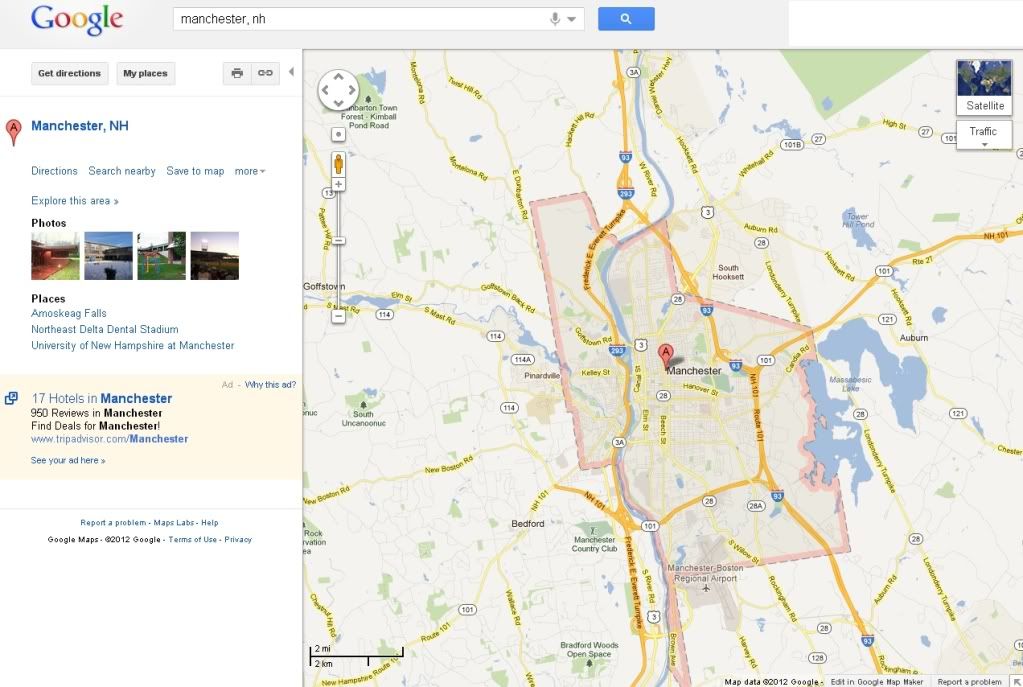Image resolution: width=1023 pixels, height=687 pixels.
Task: Click red marker A on map
Action: [665, 356]
